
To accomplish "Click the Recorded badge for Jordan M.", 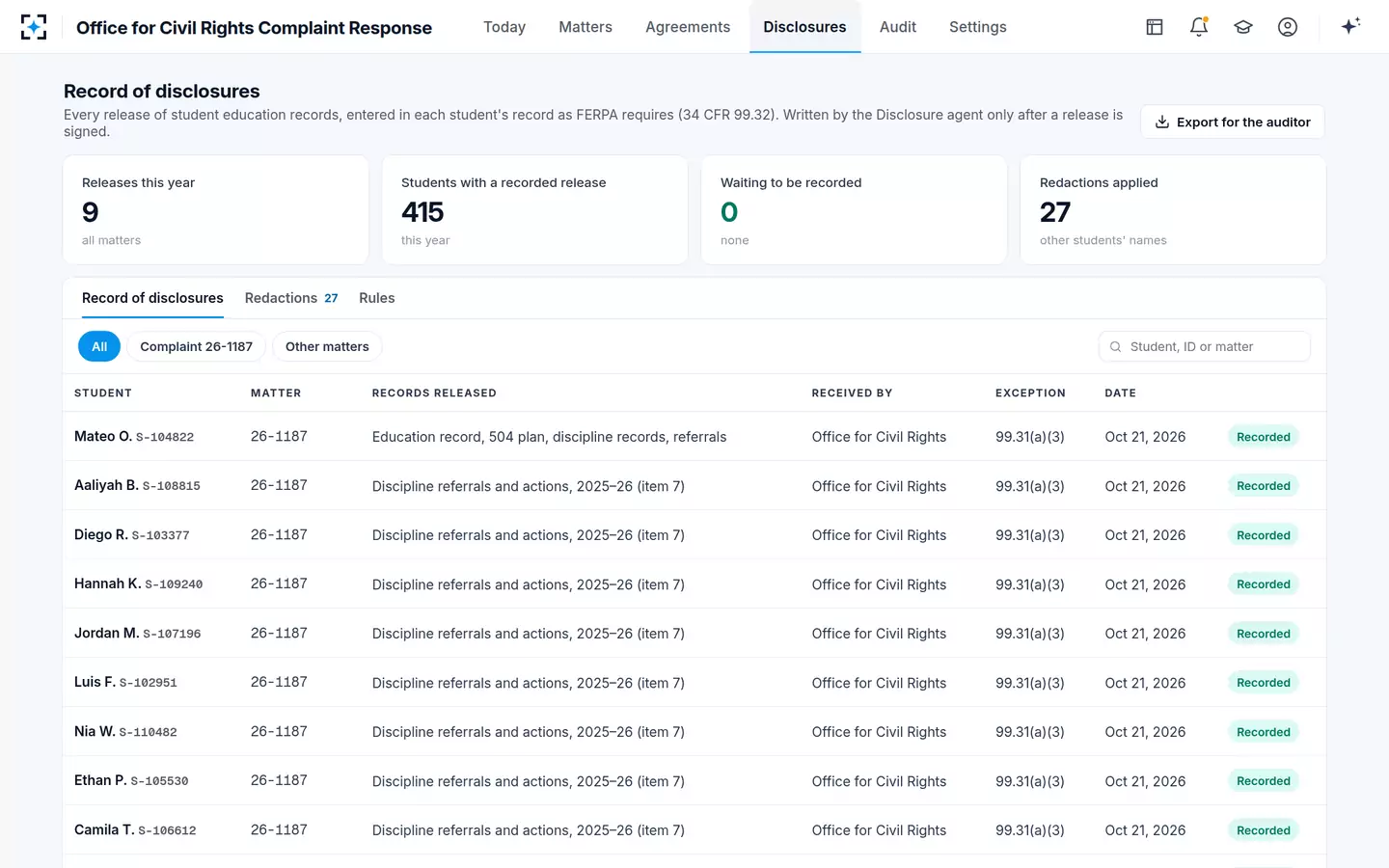I will [1263, 634].
